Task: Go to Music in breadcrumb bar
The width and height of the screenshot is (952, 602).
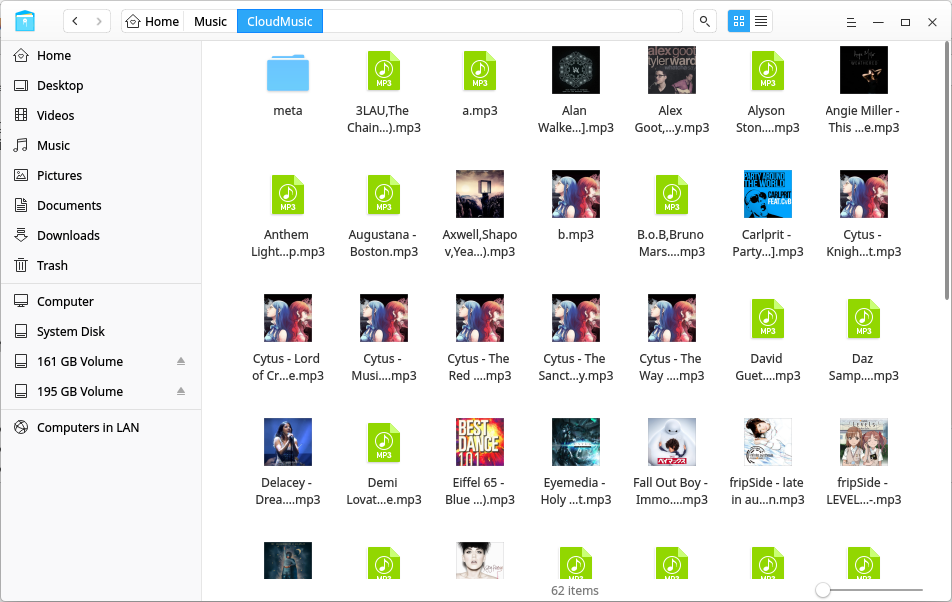Action: point(210,21)
